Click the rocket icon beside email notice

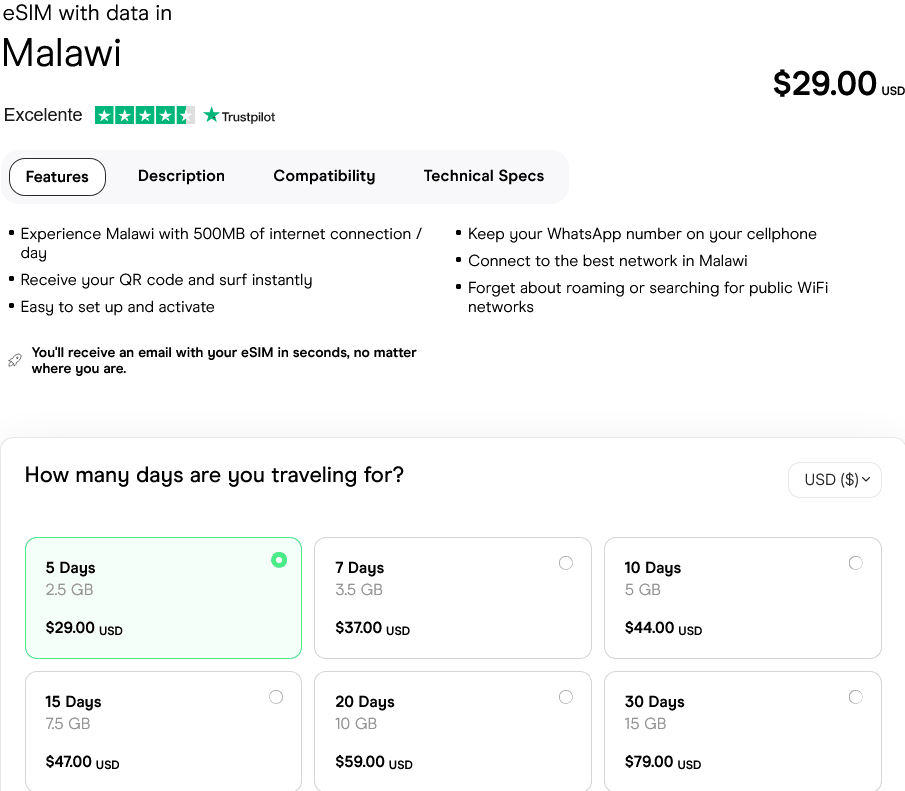[14, 360]
